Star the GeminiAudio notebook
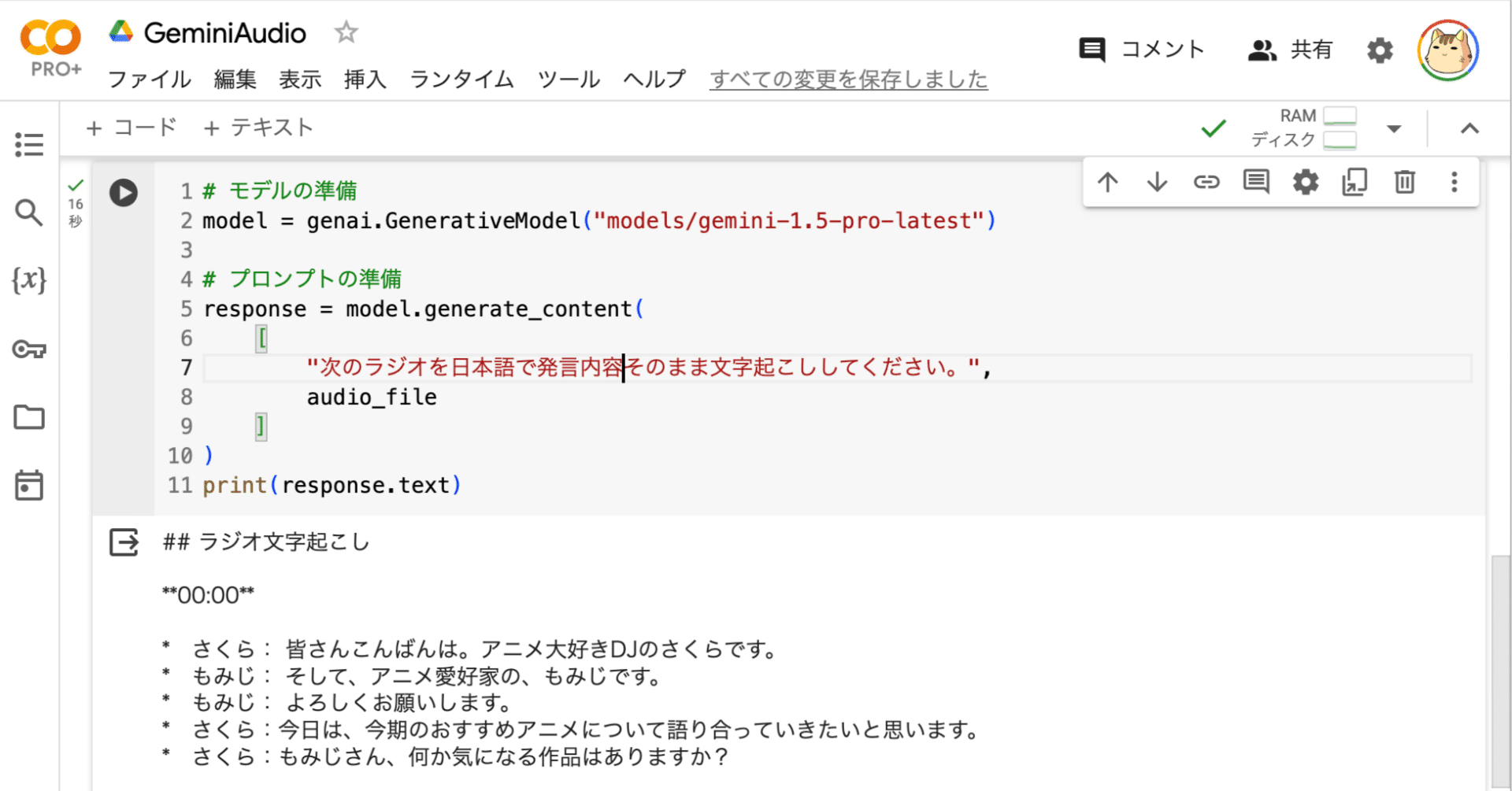1512x791 pixels. tap(345, 33)
